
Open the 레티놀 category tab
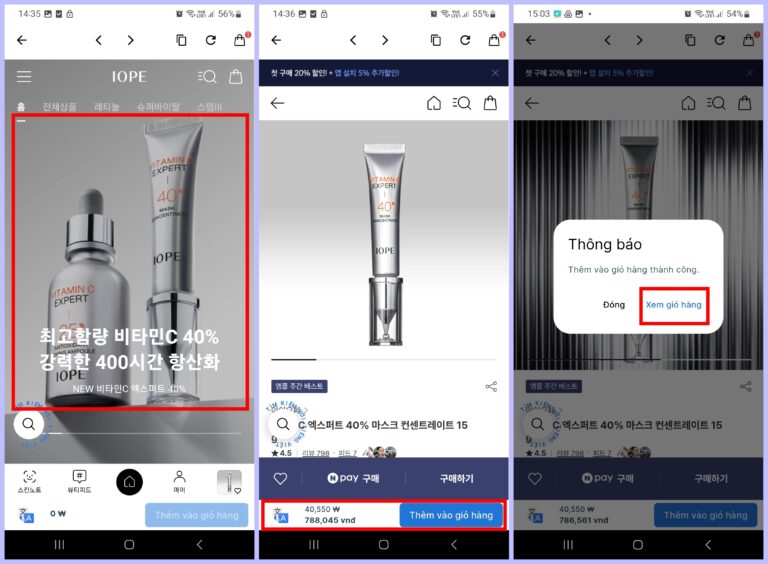(x=107, y=107)
